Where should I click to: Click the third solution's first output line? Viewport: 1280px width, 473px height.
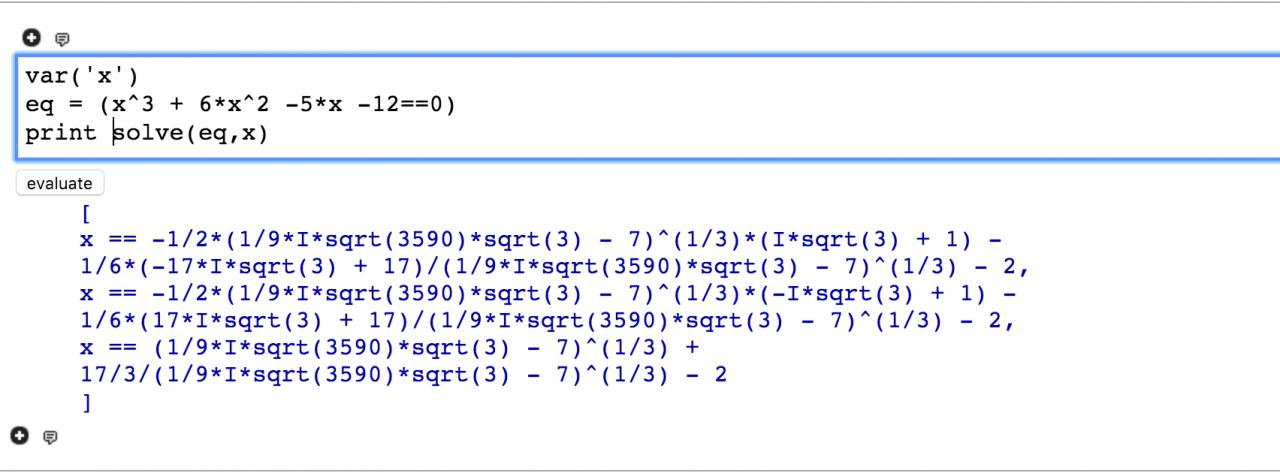[390, 349]
